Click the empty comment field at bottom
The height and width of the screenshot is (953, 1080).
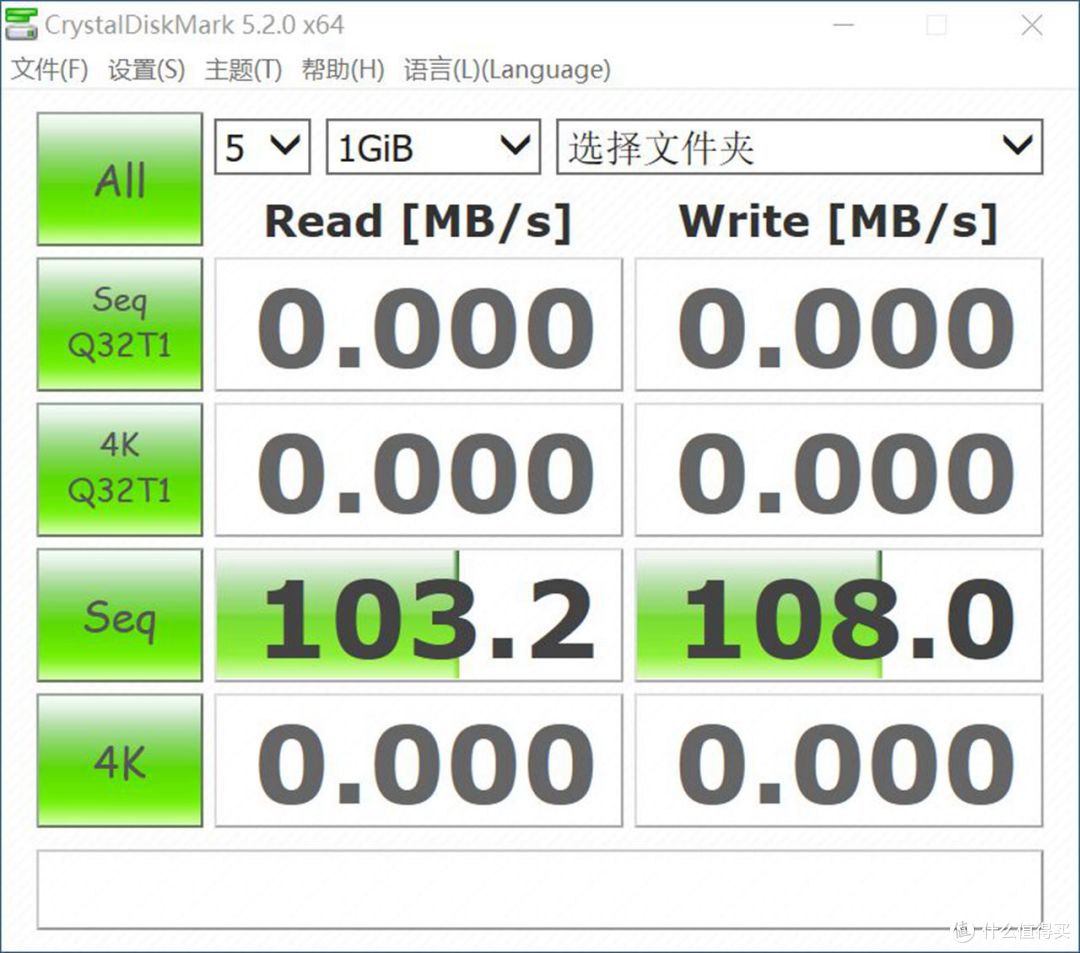540,890
